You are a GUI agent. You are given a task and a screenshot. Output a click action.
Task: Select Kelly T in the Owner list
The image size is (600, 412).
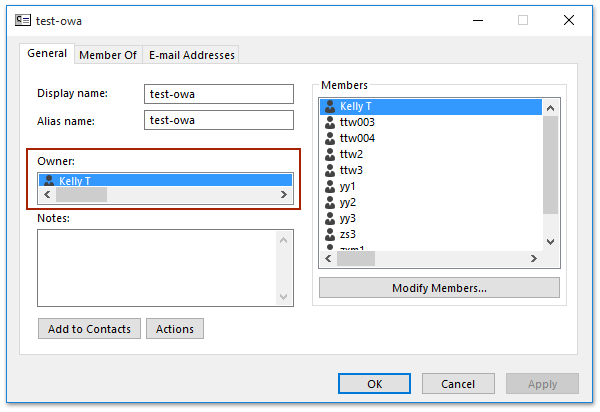[165, 180]
